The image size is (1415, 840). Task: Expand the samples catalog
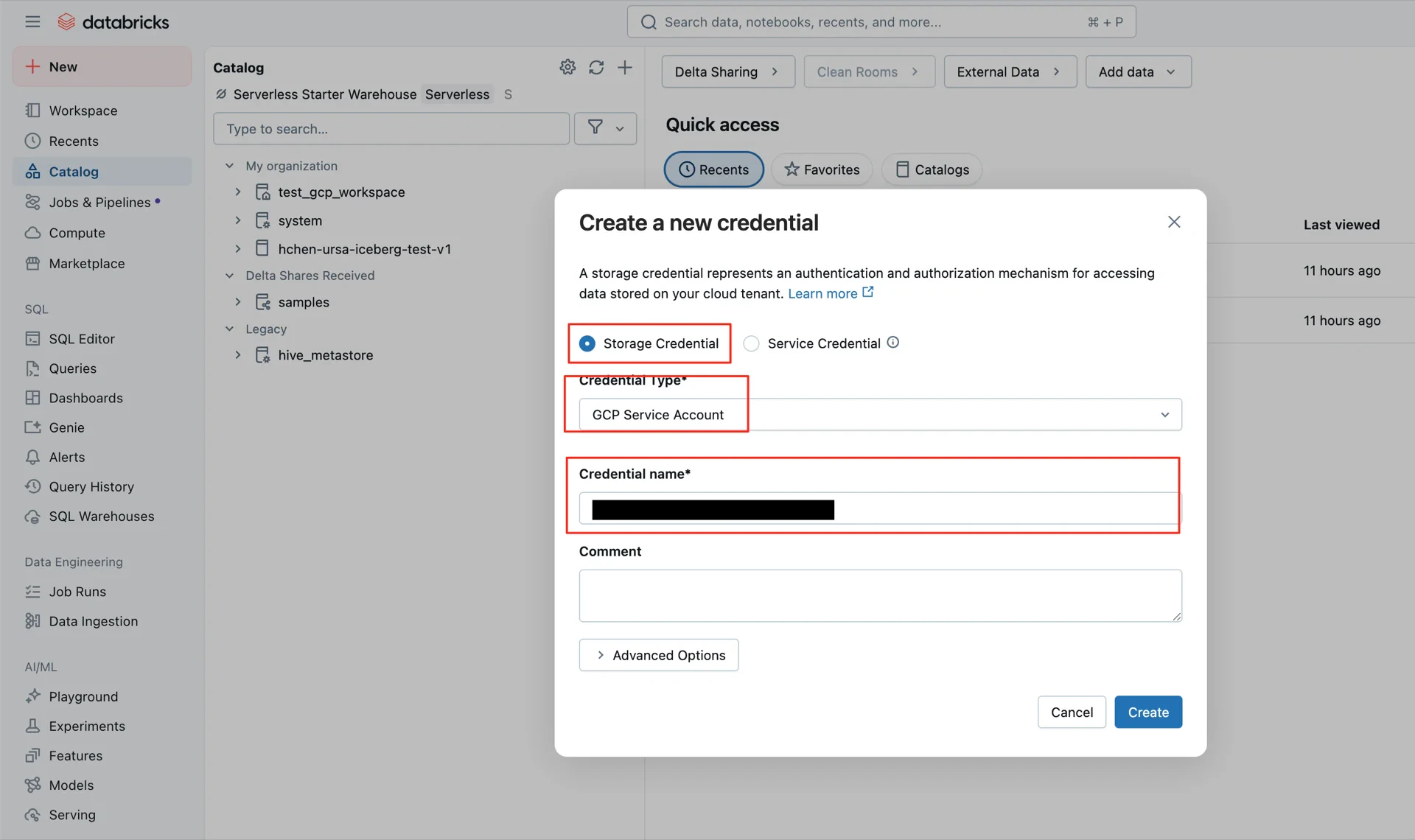pyautogui.click(x=238, y=302)
